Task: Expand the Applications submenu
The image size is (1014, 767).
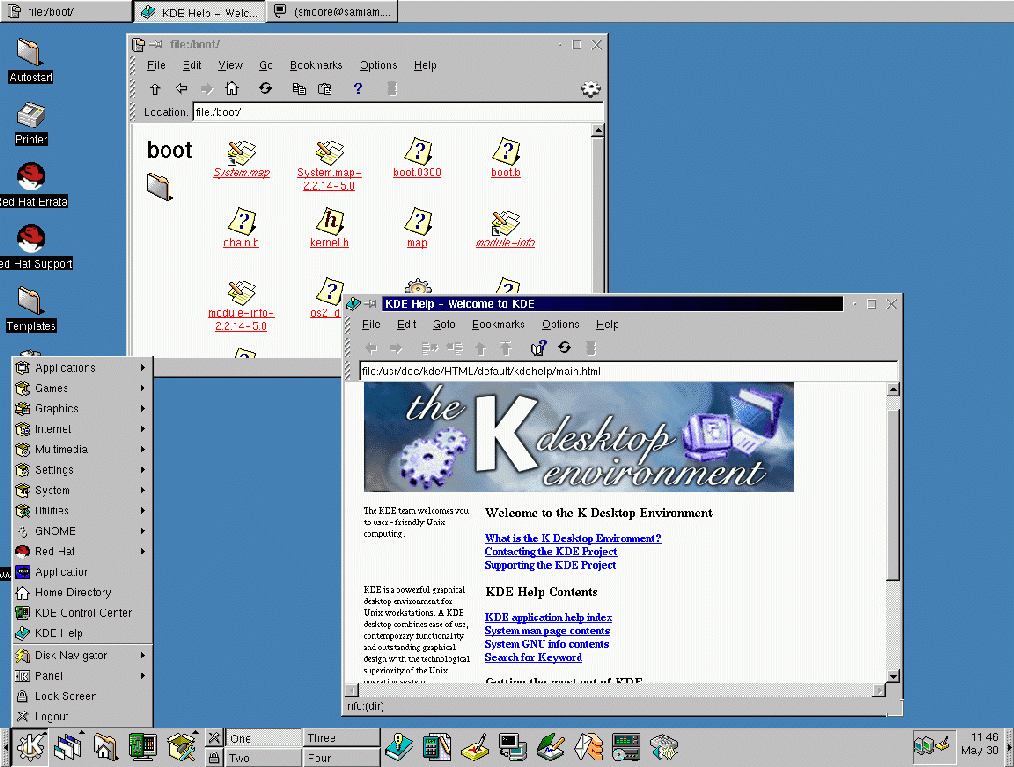Action: tap(80, 368)
